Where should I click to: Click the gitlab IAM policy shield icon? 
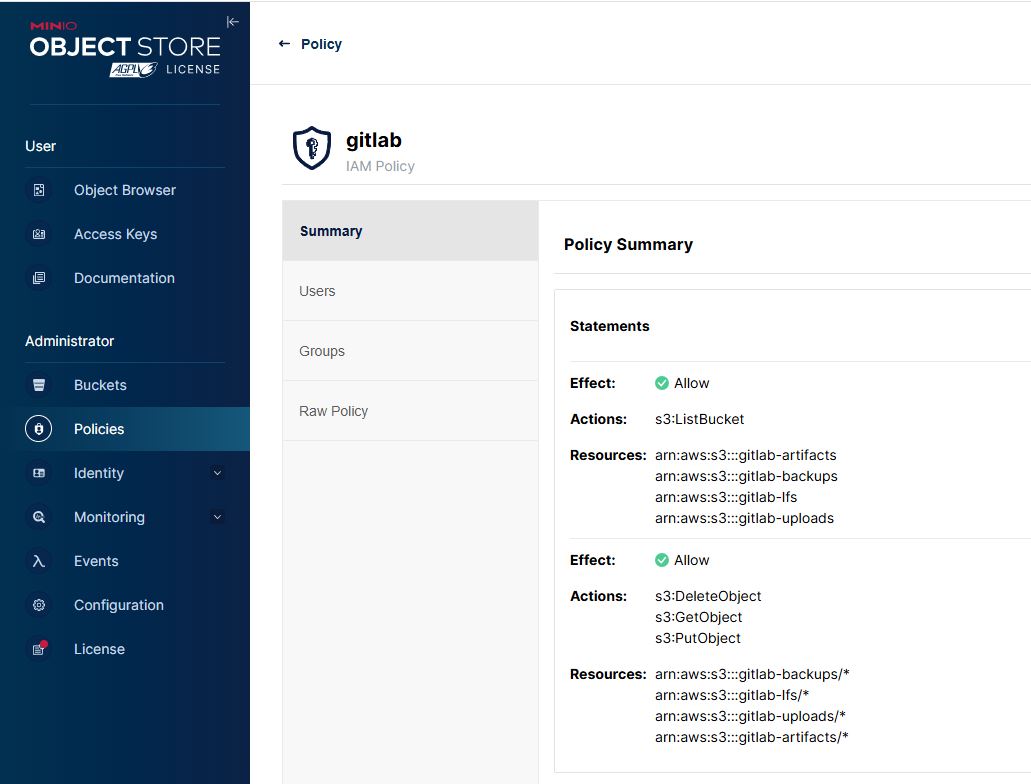click(311, 148)
